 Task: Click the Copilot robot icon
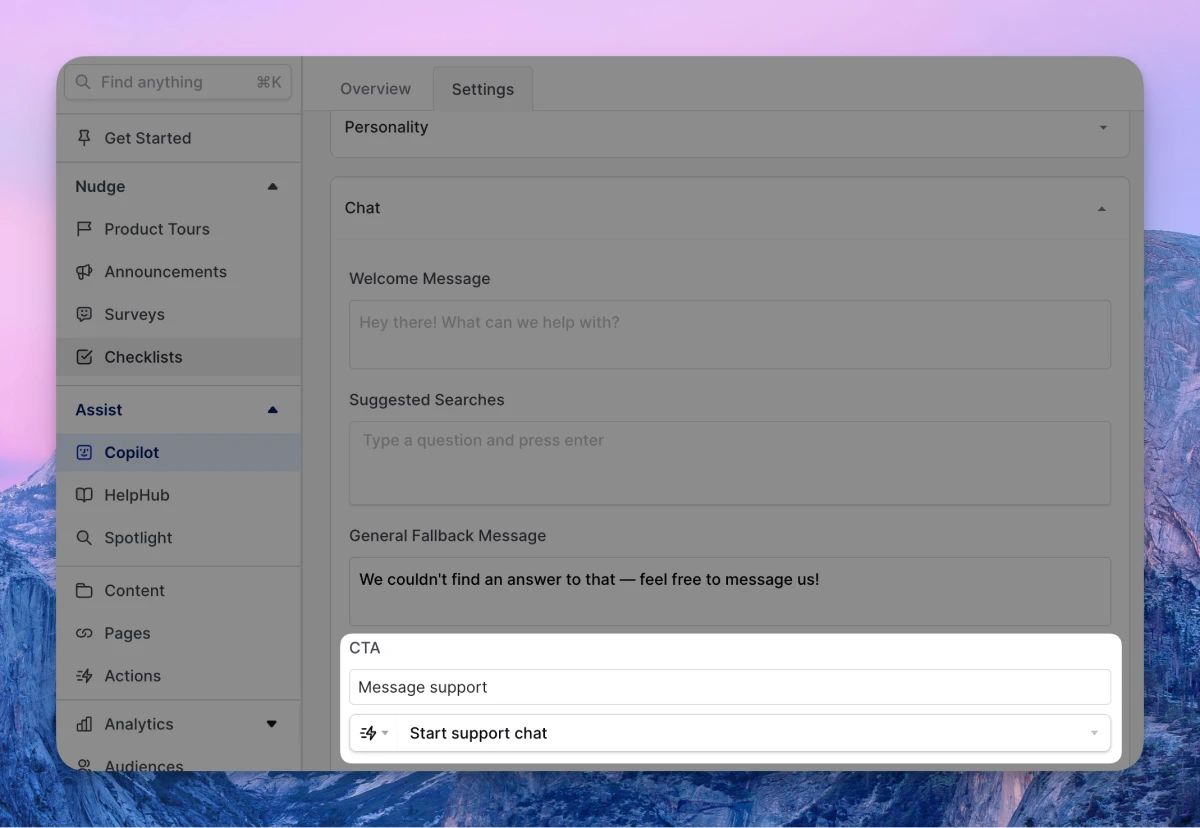coord(84,452)
